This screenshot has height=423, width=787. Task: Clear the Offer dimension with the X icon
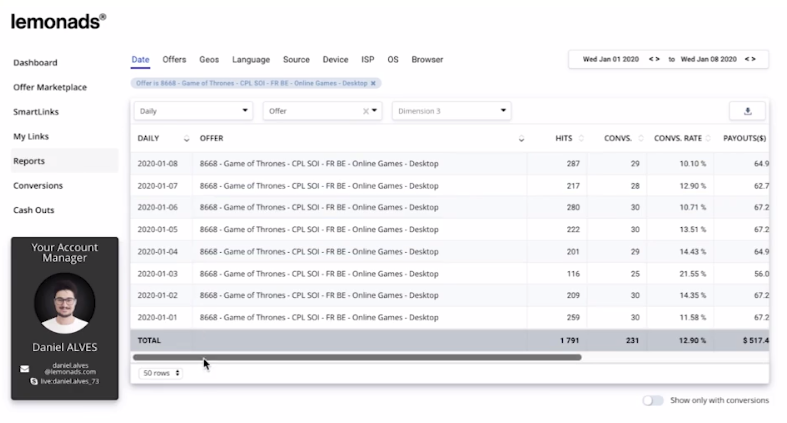coord(366,111)
